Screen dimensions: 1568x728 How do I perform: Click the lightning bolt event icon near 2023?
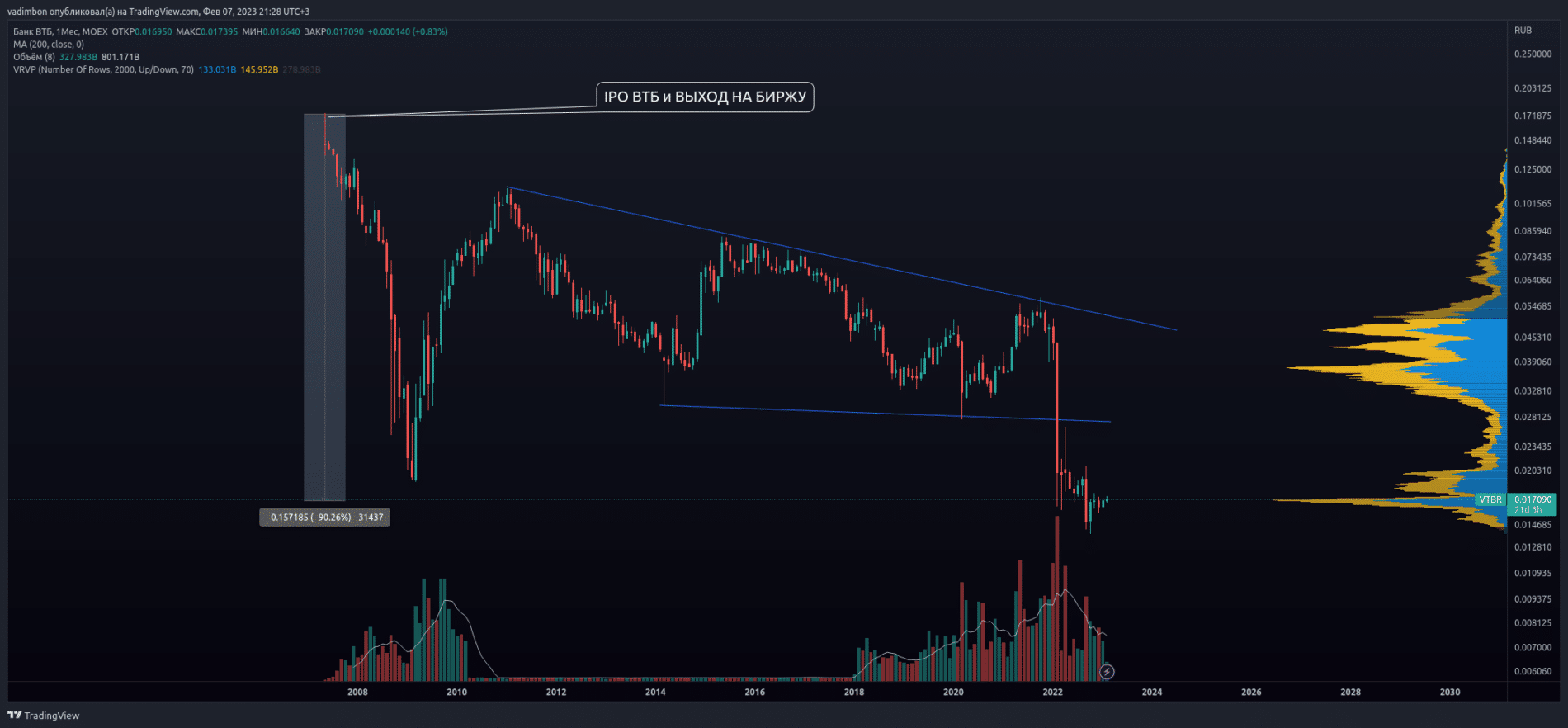1107,672
